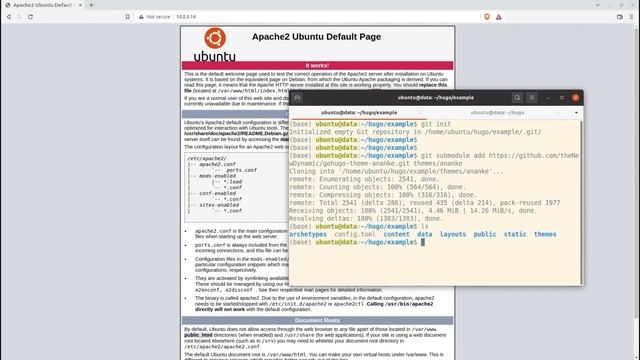Switch to ubuntu@data: ~/hugo/example terminal tab

click(x=359, y=113)
